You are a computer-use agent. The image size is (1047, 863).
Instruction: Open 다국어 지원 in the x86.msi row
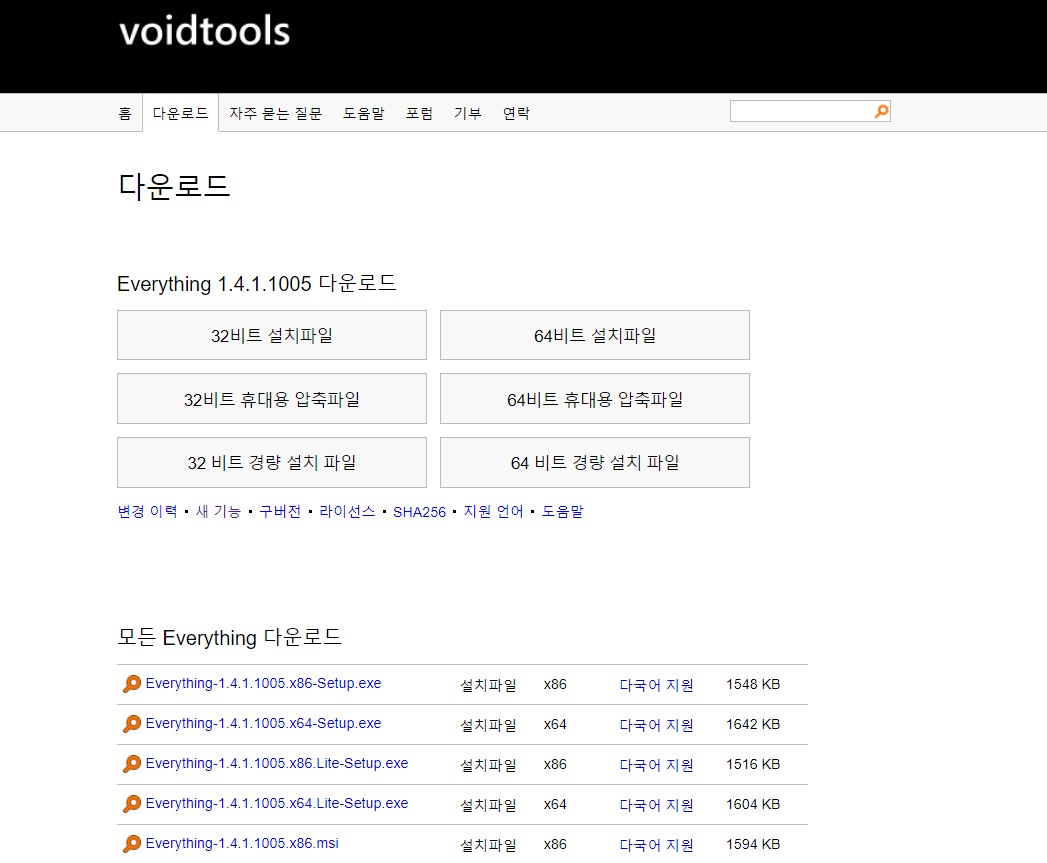pos(656,845)
